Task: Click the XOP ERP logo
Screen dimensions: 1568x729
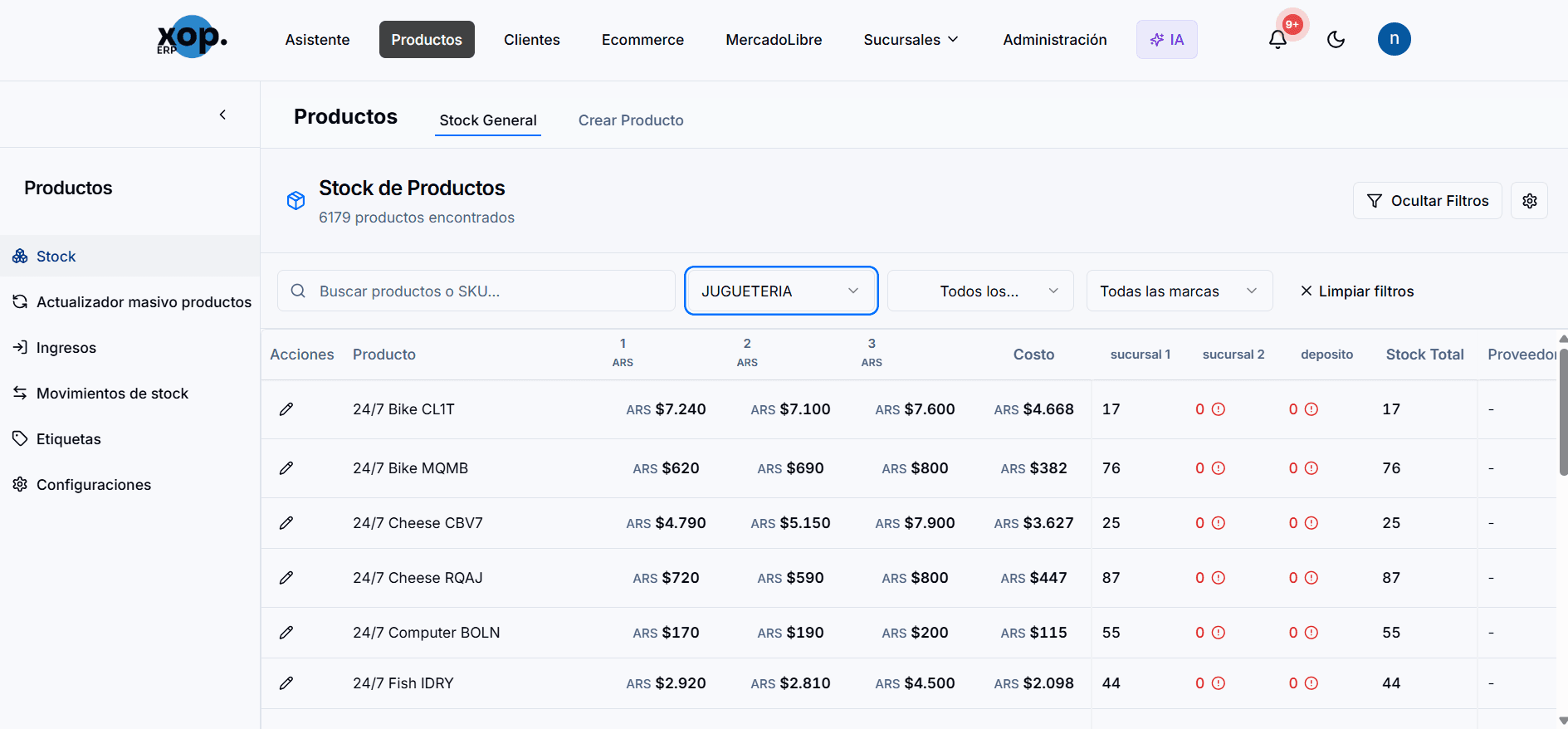Action: (193, 37)
